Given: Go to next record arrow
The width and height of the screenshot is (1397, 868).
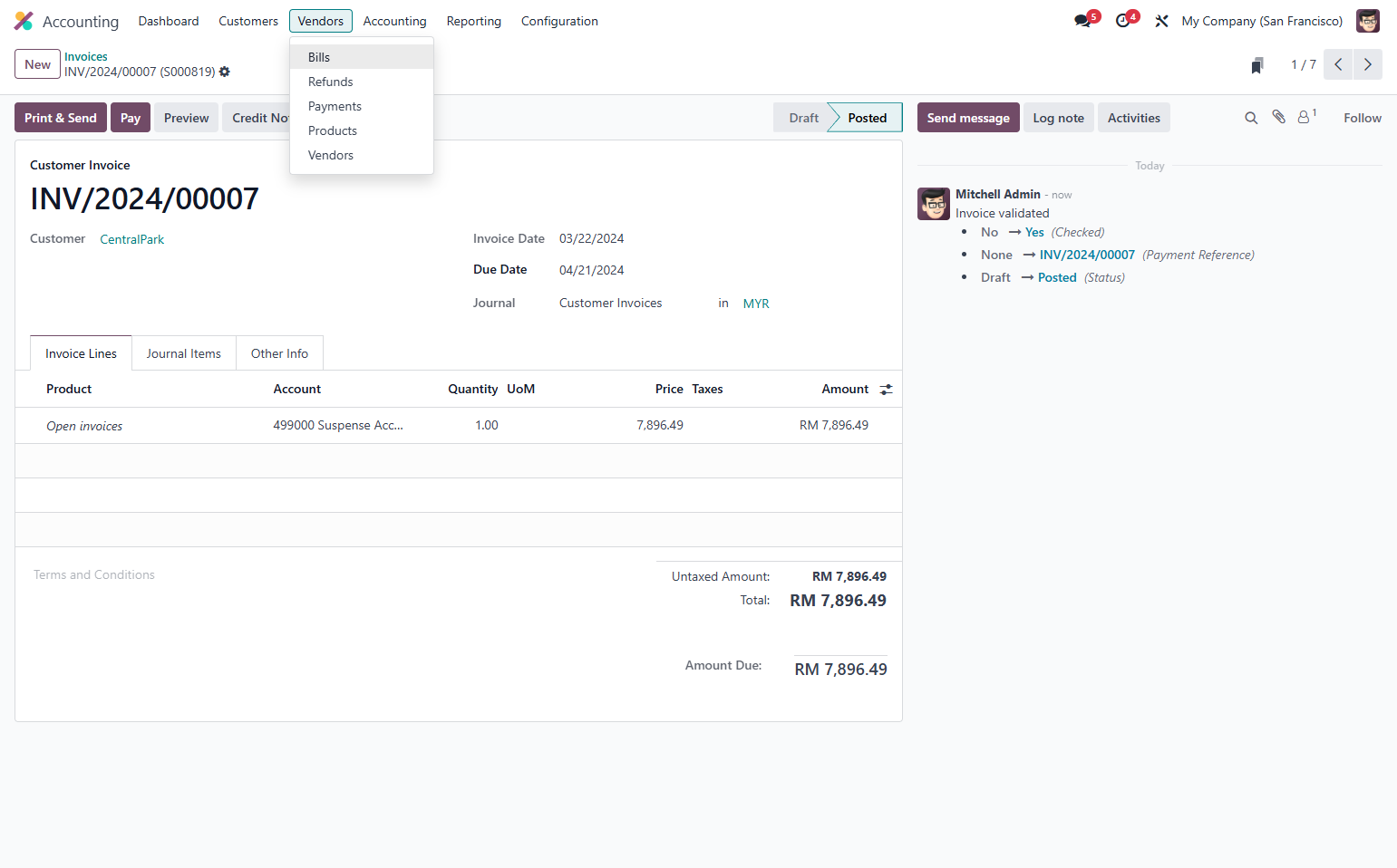Looking at the screenshot, I should coord(1368,64).
